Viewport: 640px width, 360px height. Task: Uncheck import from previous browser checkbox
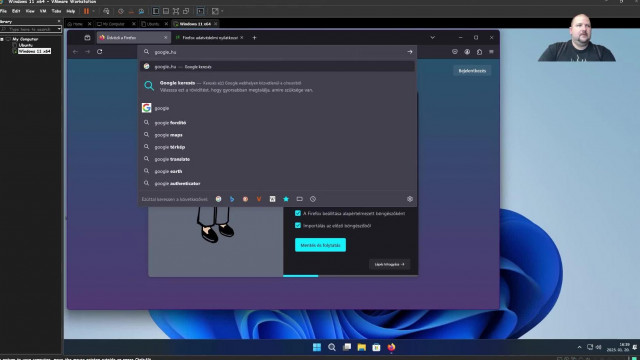coord(298,225)
